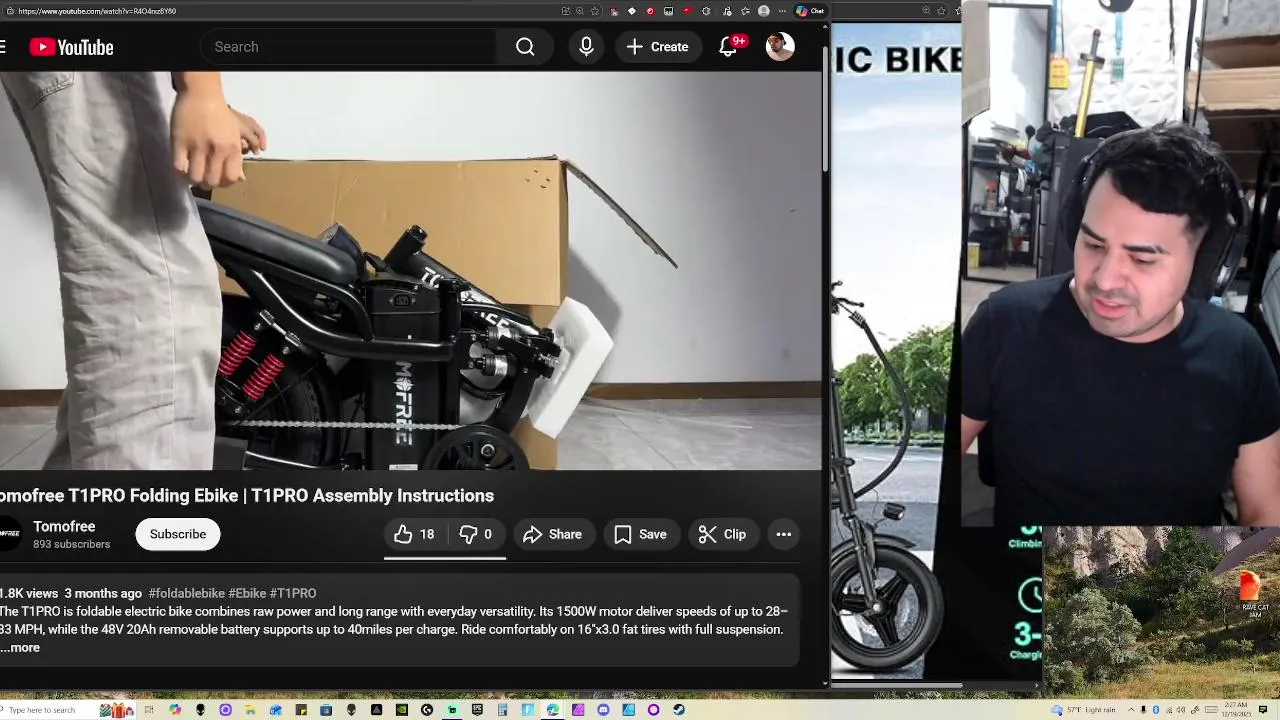
Task: Expand the description with ...more
Action: tap(20, 648)
